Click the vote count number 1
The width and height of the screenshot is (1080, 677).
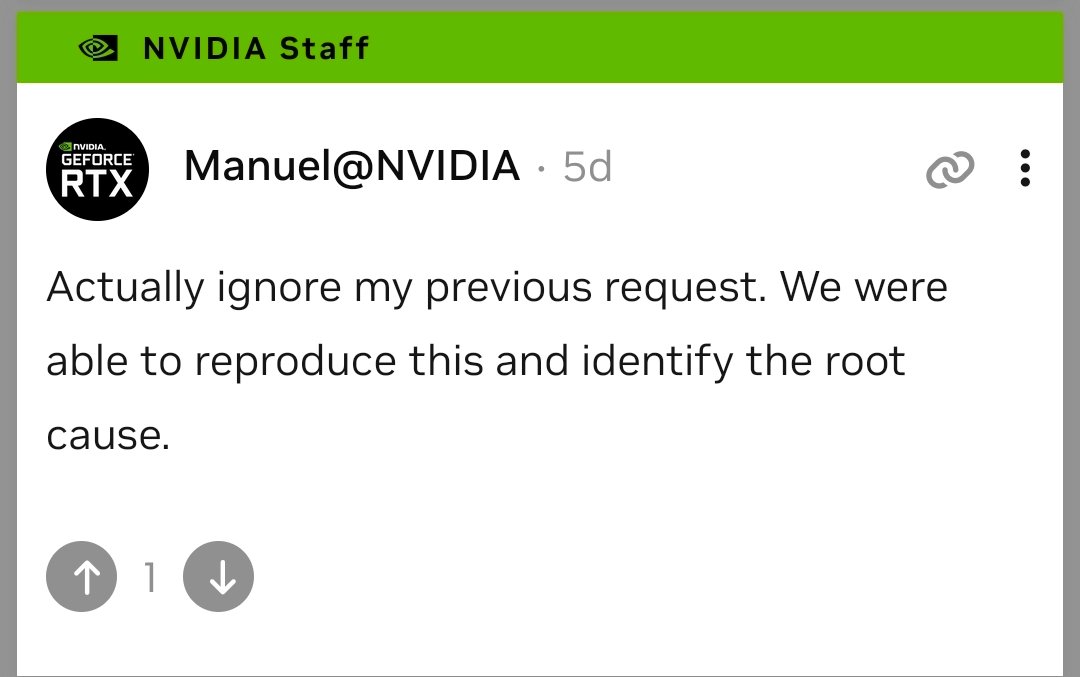pos(150,577)
